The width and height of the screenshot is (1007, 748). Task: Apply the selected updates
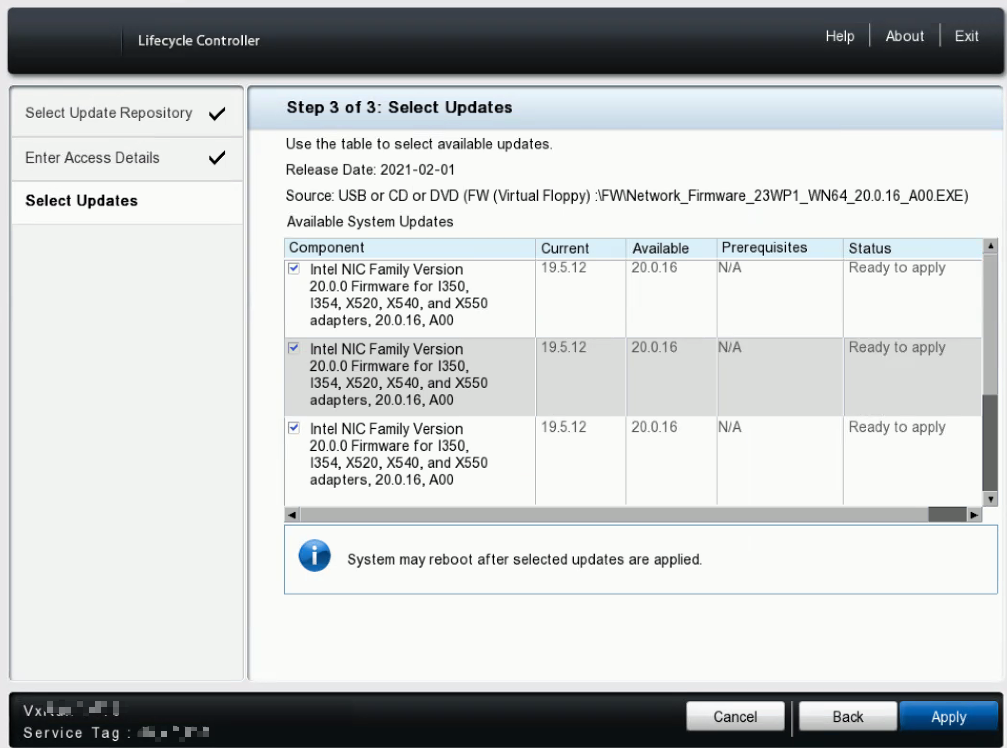(x=948, y=716)
